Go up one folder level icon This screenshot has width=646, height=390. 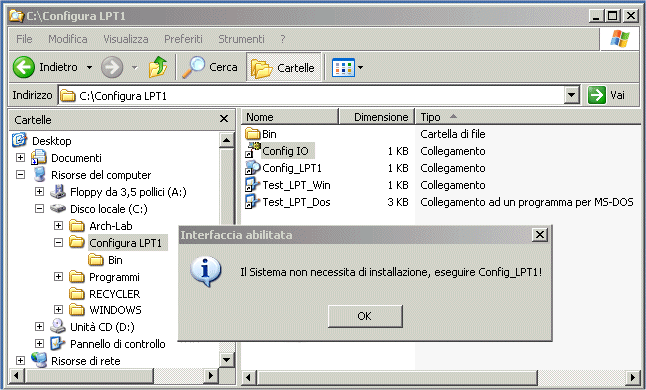click(x=158, y=67)
